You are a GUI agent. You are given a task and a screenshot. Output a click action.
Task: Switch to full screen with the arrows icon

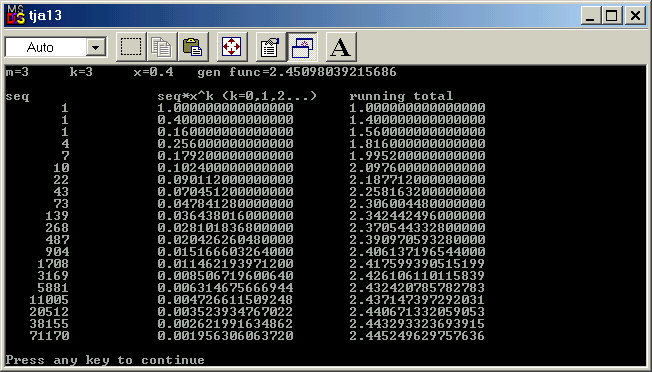(232, 47)
